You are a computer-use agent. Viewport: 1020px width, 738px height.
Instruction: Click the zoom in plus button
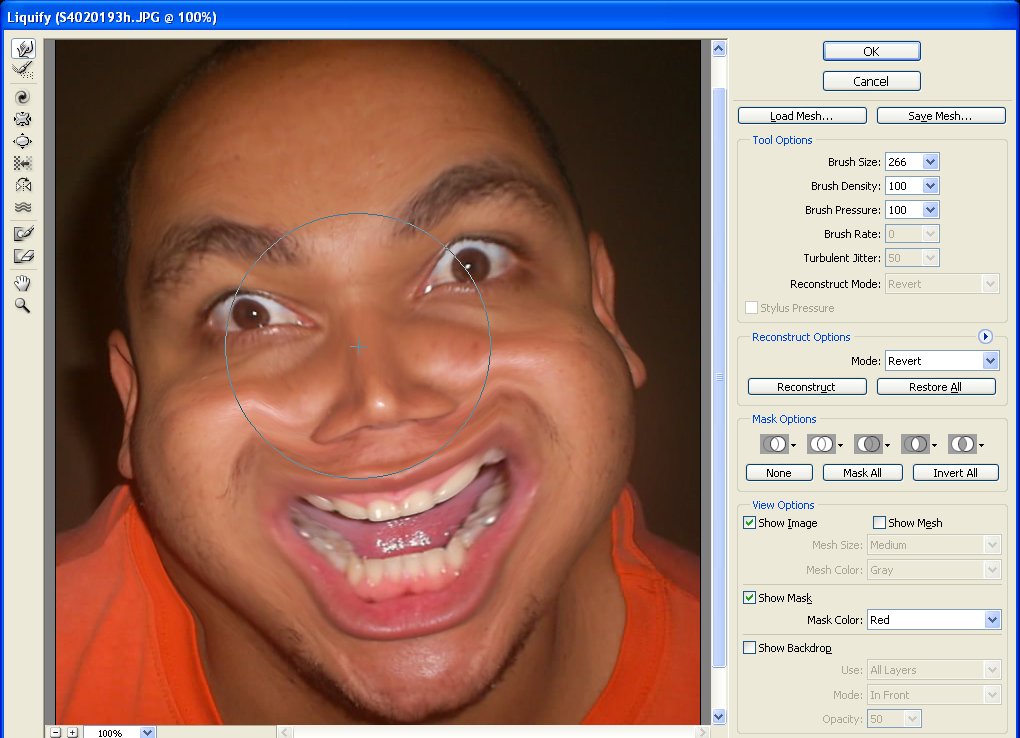(72, 733)
